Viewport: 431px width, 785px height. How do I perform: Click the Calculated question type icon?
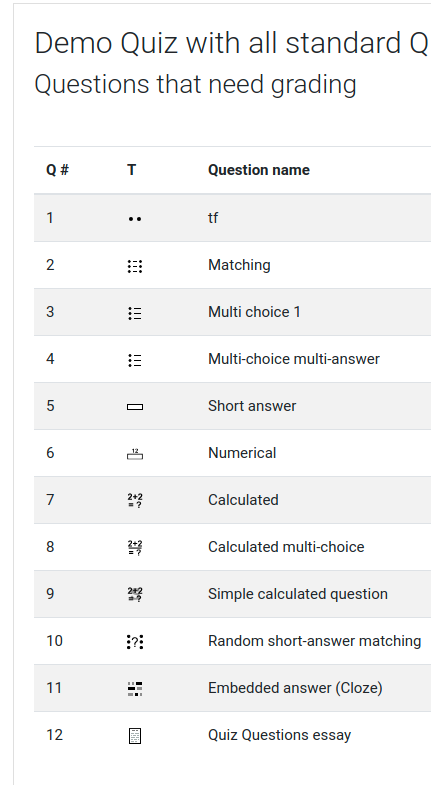coord(135,501)
